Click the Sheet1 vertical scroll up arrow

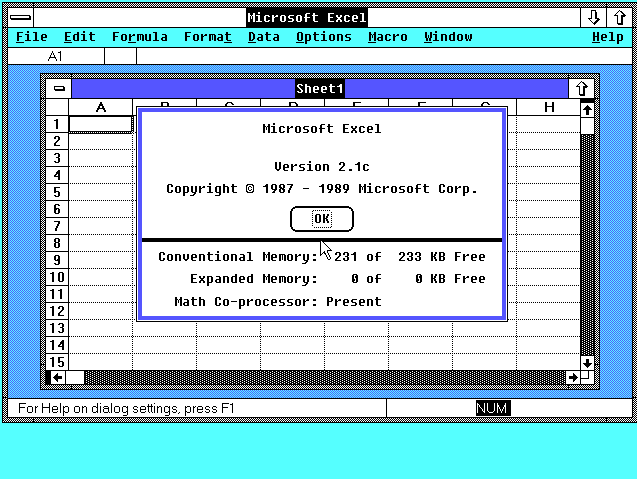[x=587, y=110]
